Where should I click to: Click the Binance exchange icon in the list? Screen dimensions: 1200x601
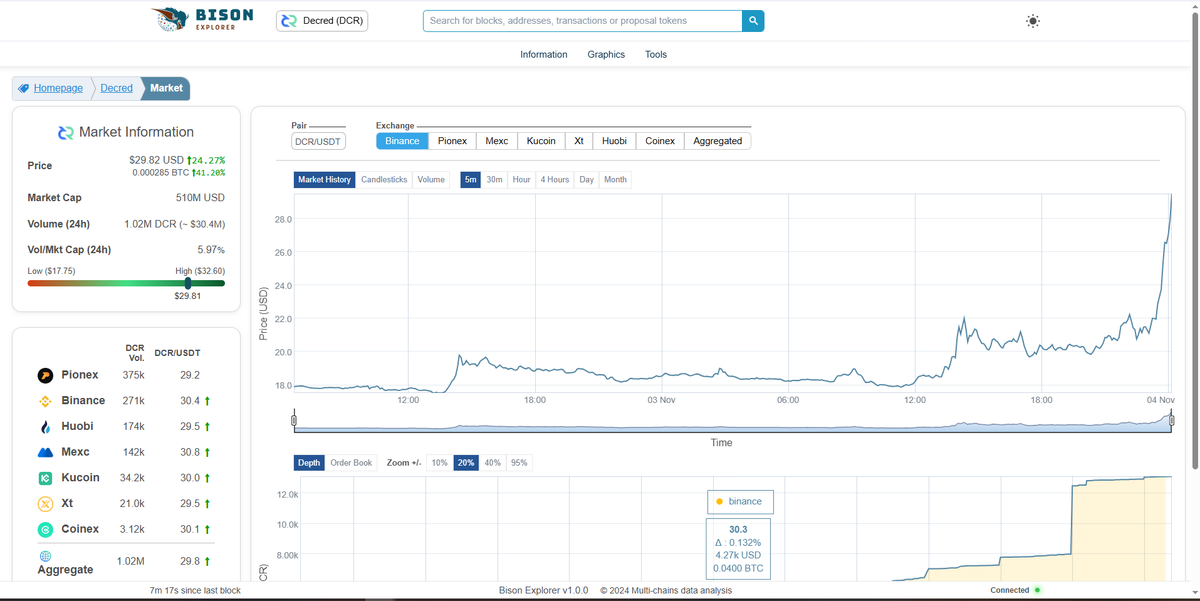pyautogui.click(x=45, y=401)
